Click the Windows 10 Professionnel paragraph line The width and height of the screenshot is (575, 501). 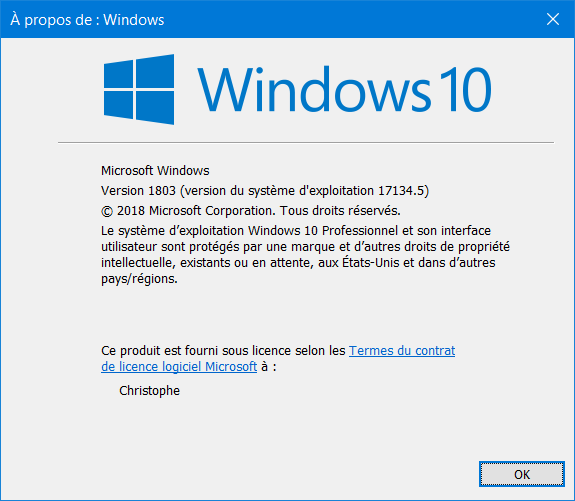tap(296, 231)
